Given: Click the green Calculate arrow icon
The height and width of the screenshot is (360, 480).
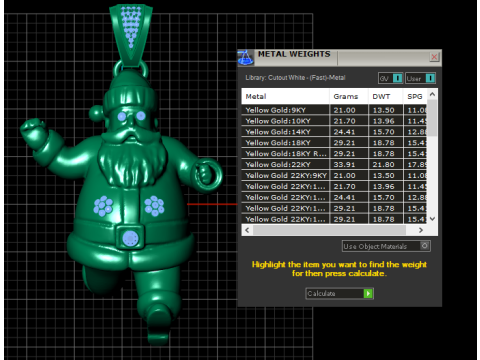Looking at the screenshot, I should [368, 293].
